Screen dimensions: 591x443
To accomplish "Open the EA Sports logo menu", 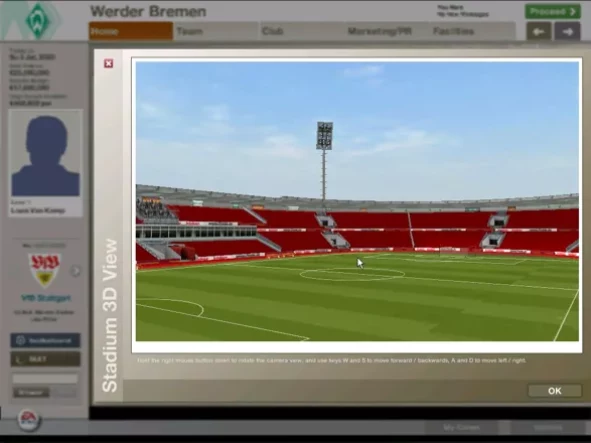I will 29,420.
